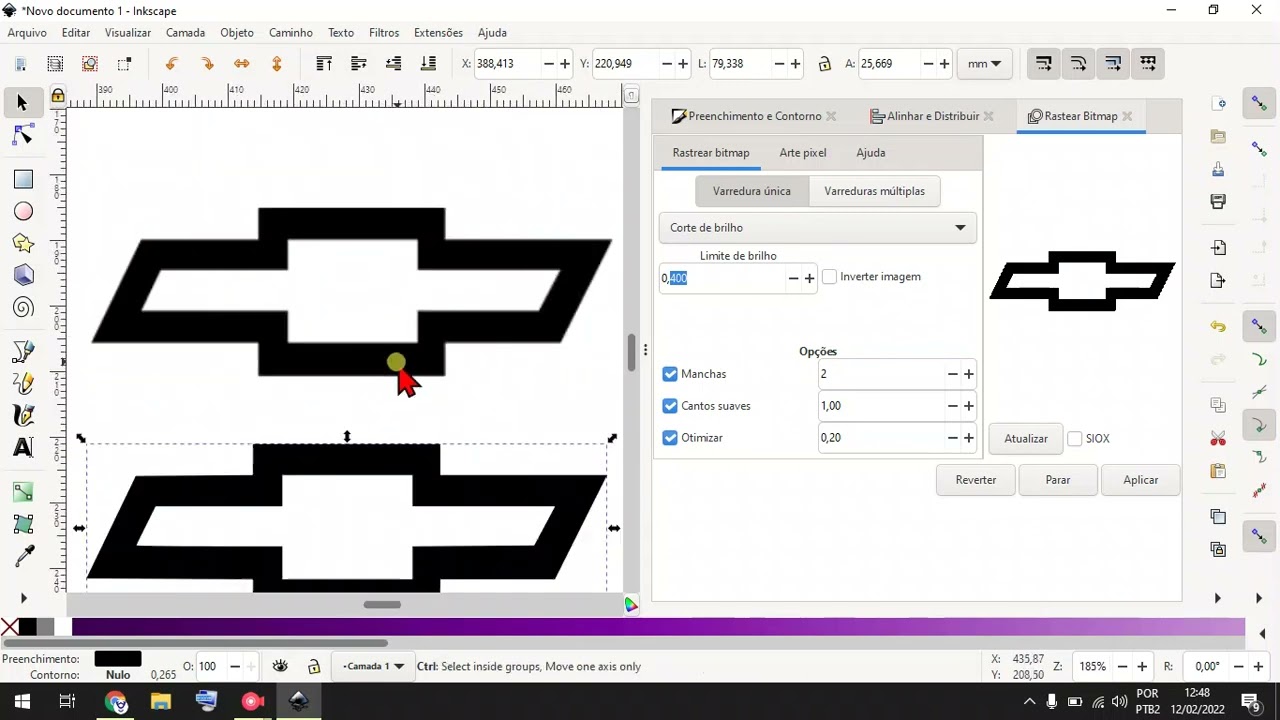Toggle width-height ratio lock
This screenshot has width=1280, height=720.
click(824, 64)
